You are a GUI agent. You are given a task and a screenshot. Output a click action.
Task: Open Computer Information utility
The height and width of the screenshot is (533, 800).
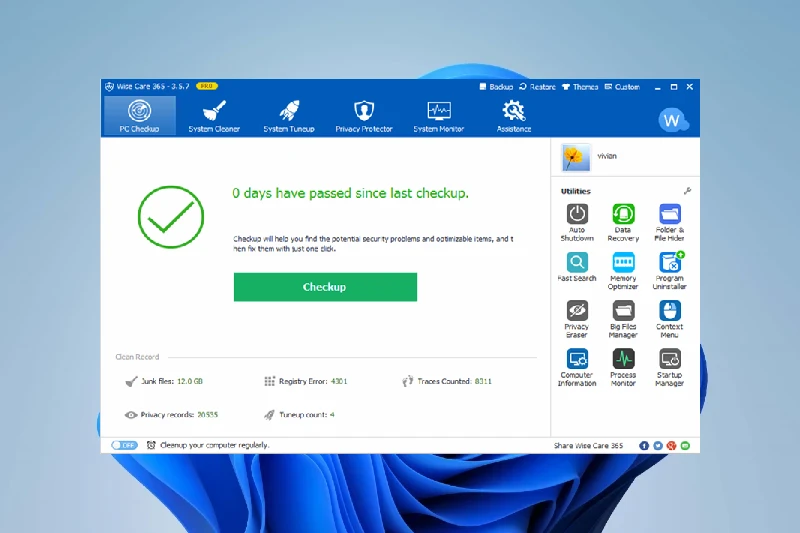(577, 367)
